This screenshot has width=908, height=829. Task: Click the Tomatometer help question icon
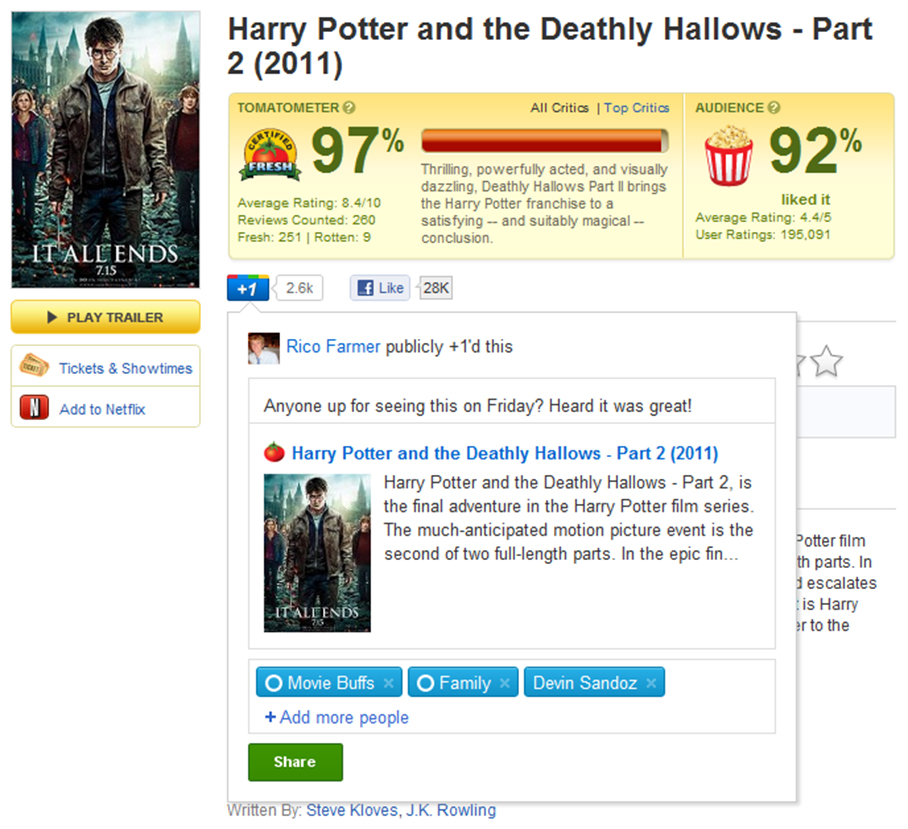[x=348, y=108]
